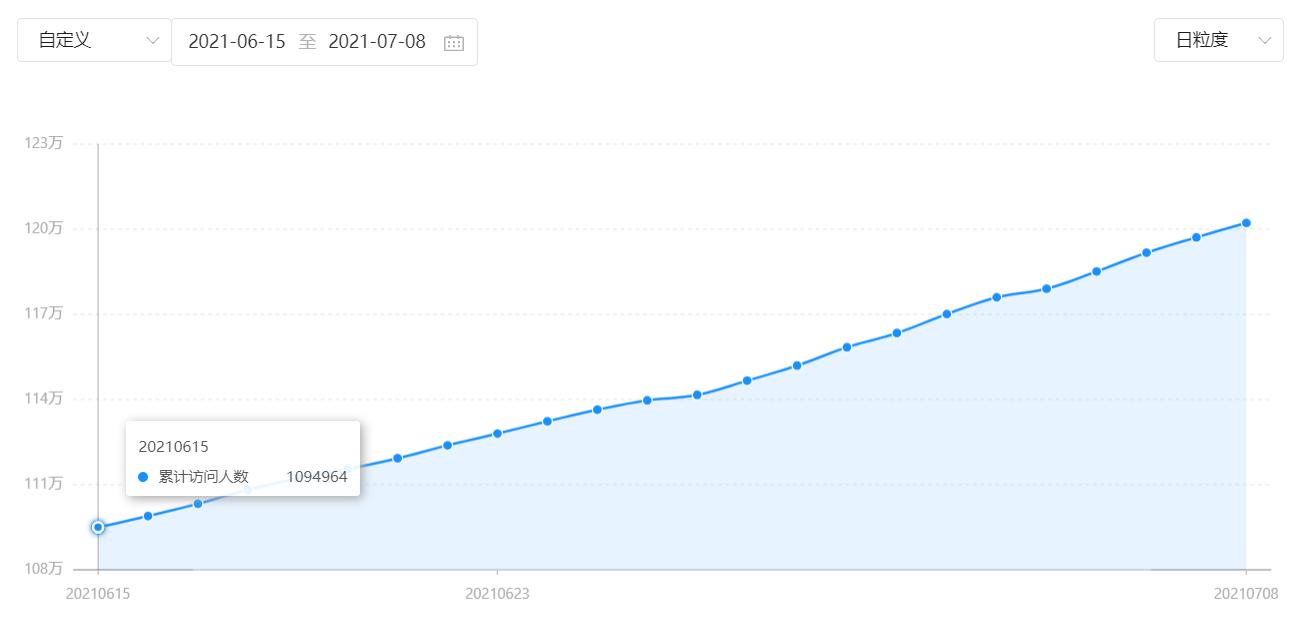Click the chevron arrow beside 自定义
Image resolution: width=1307 pixels, height=628 pixels.
153,41
